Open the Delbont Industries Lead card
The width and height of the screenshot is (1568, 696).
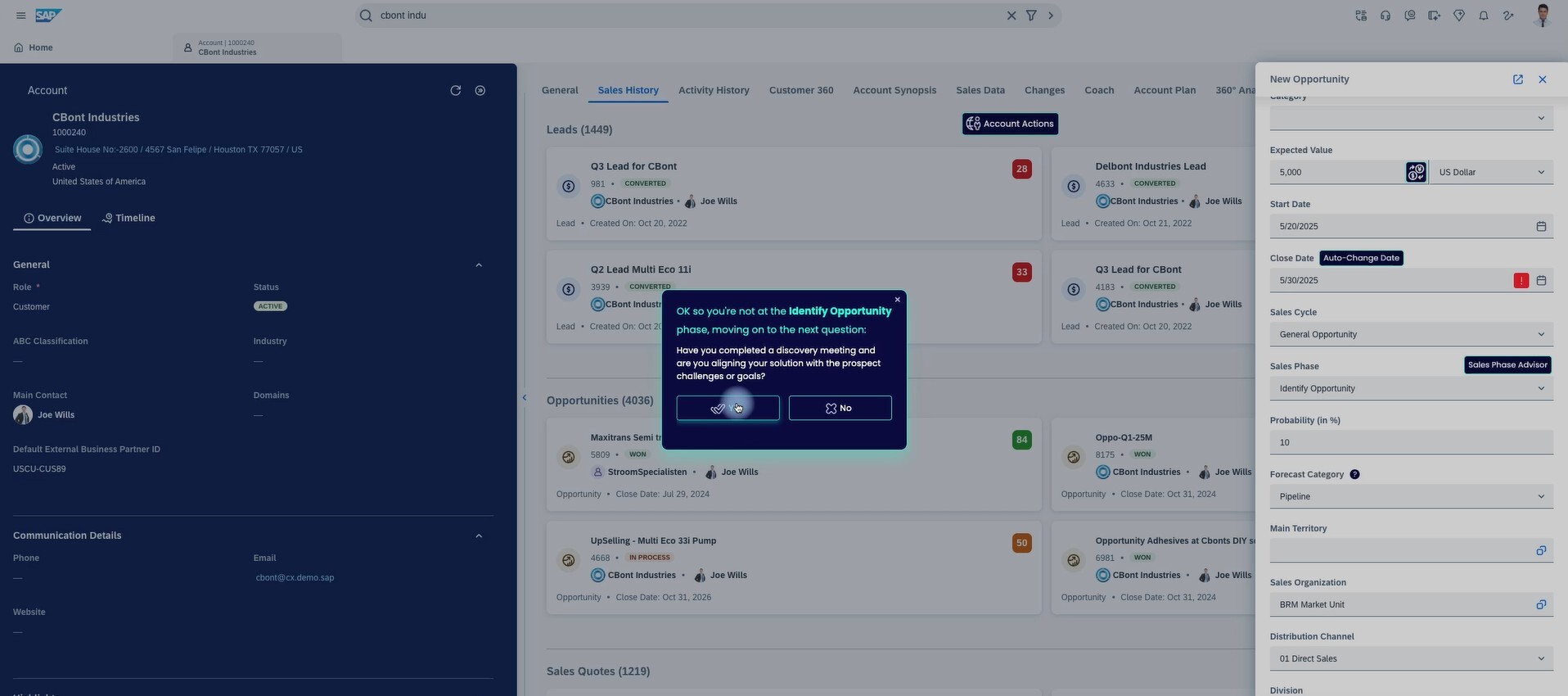click(1151, 166)
